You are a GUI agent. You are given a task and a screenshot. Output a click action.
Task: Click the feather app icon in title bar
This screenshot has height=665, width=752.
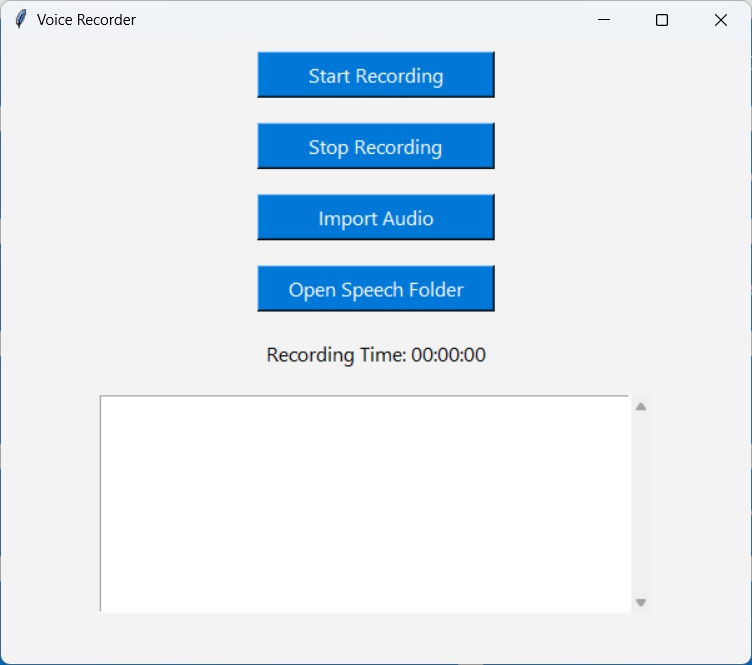point(20,20)
